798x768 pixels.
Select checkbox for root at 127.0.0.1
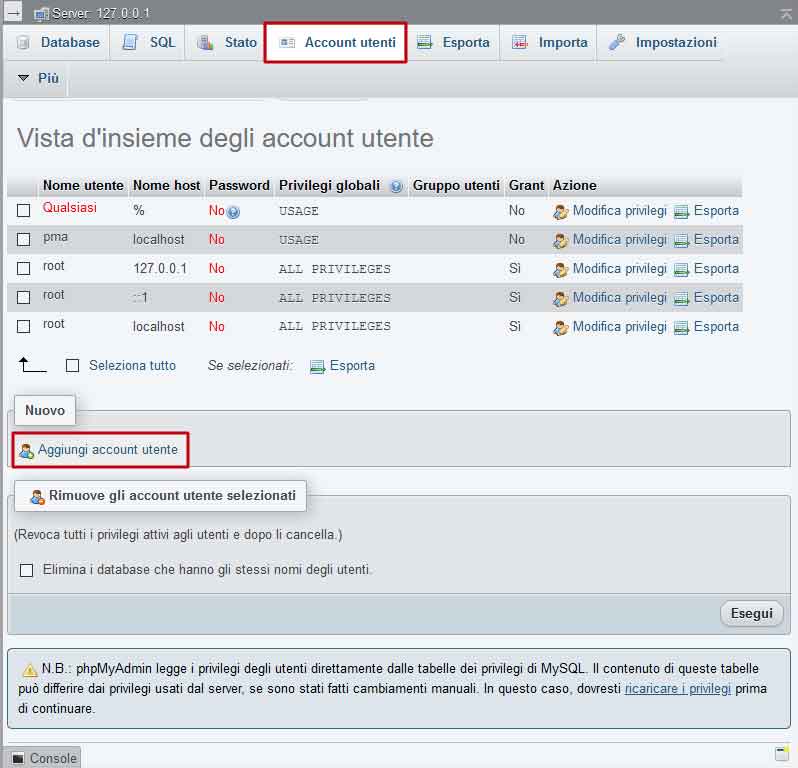coord(23,268)
